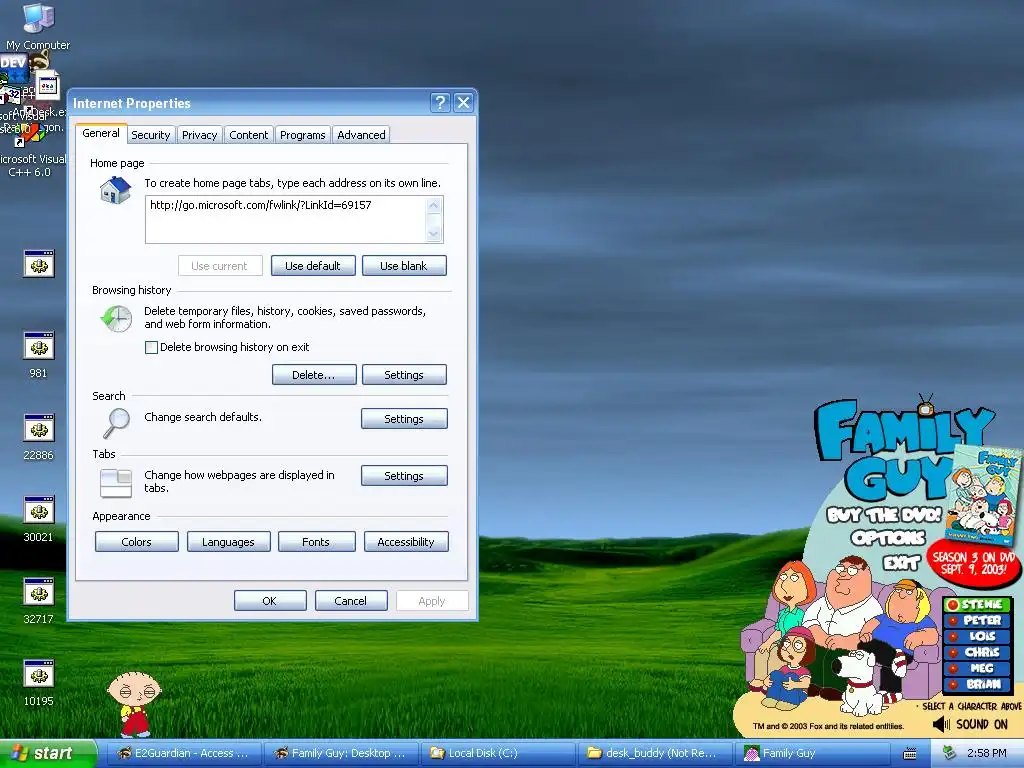Open Options in Family Guy panel
This screenshot has height=768, width=1024.
click(888, 538)
